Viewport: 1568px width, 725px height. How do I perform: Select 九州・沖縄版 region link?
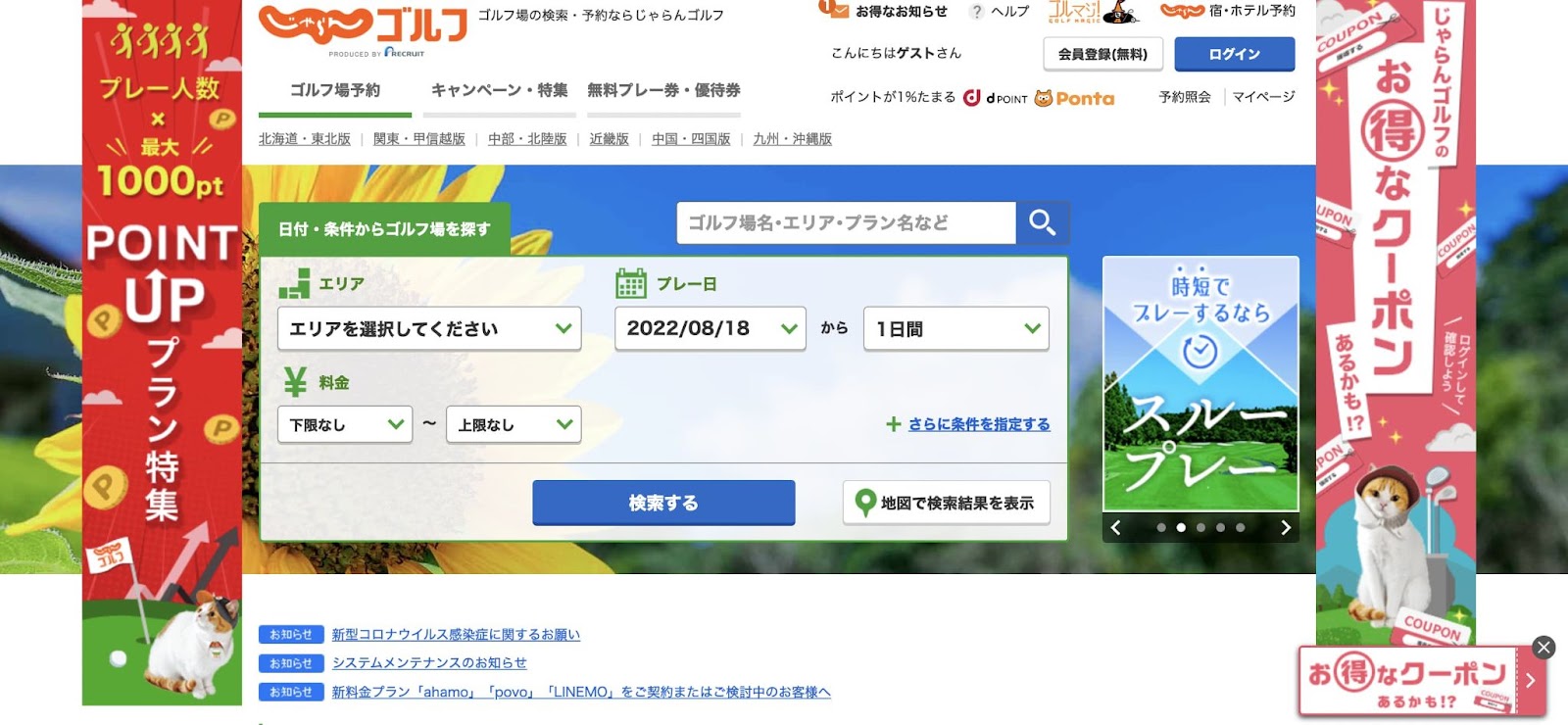pos(792,139)
